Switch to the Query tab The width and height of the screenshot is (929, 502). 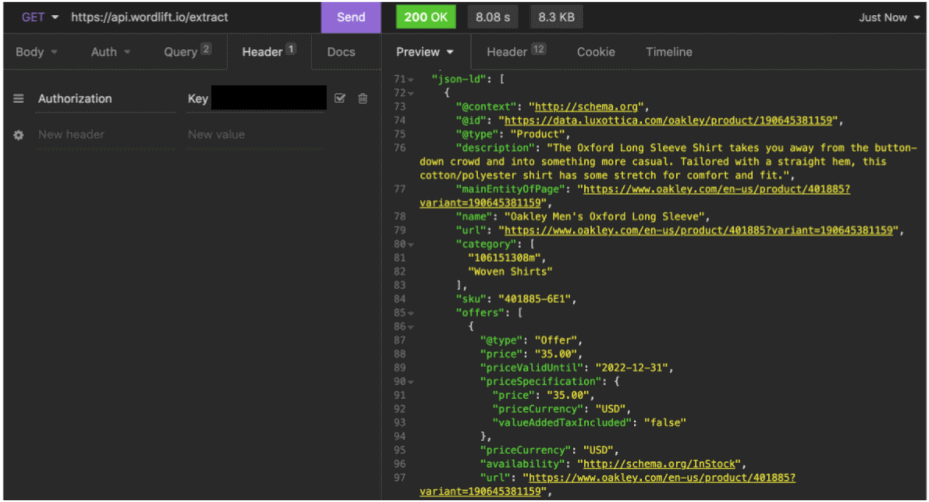tap(187, 52)
